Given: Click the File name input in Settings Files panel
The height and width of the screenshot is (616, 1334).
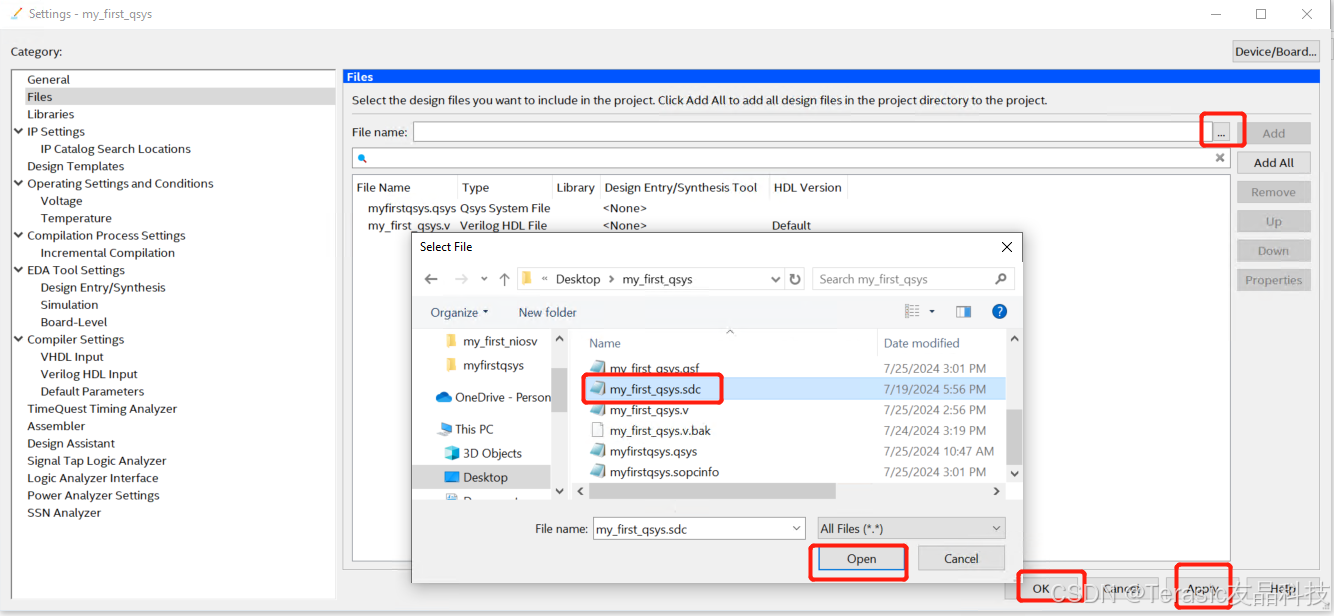Looking at the screenshot, I should [x=806, y=132].
